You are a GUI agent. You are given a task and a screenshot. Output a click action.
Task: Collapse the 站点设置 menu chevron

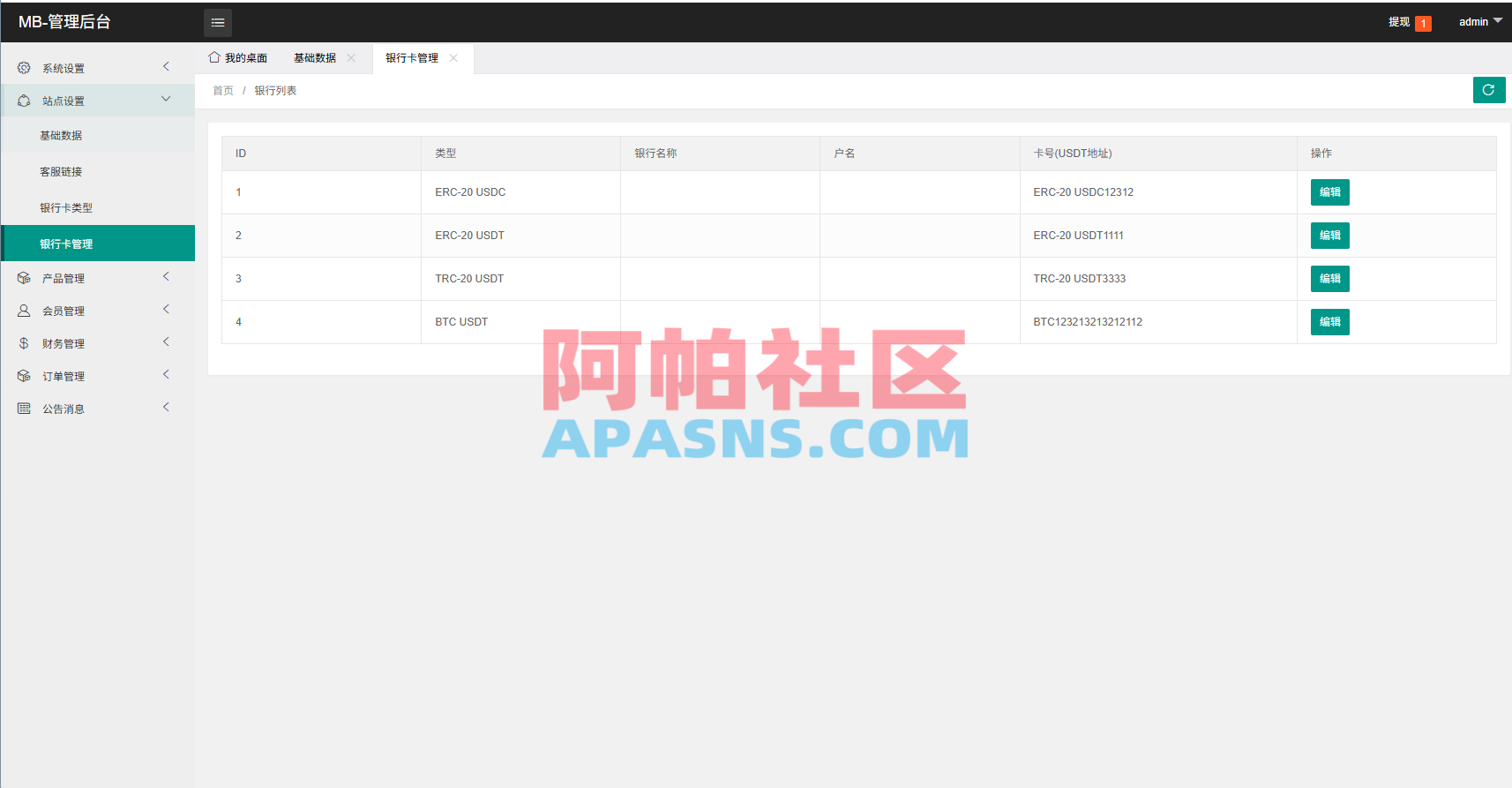point(166,99)
